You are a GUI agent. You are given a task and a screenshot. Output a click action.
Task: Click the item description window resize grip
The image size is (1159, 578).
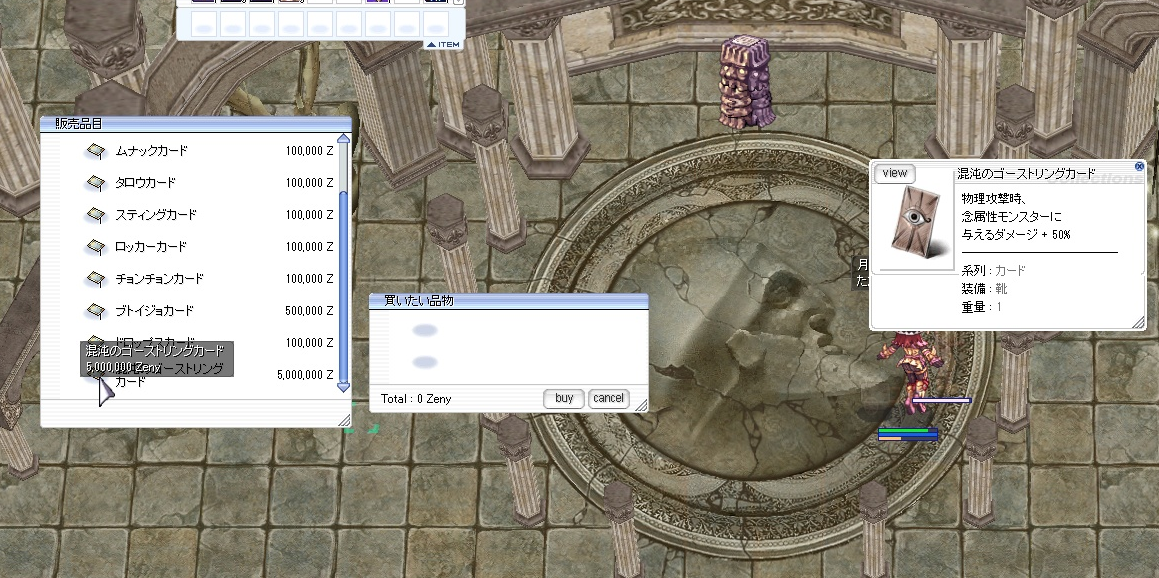click(1138, 322)
